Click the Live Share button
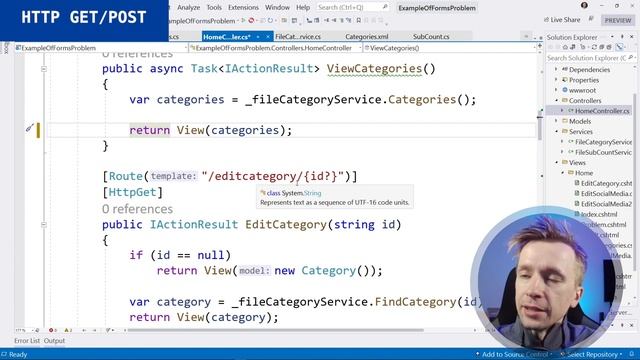Screen dimensions: 640x360 tap(562, 20)
